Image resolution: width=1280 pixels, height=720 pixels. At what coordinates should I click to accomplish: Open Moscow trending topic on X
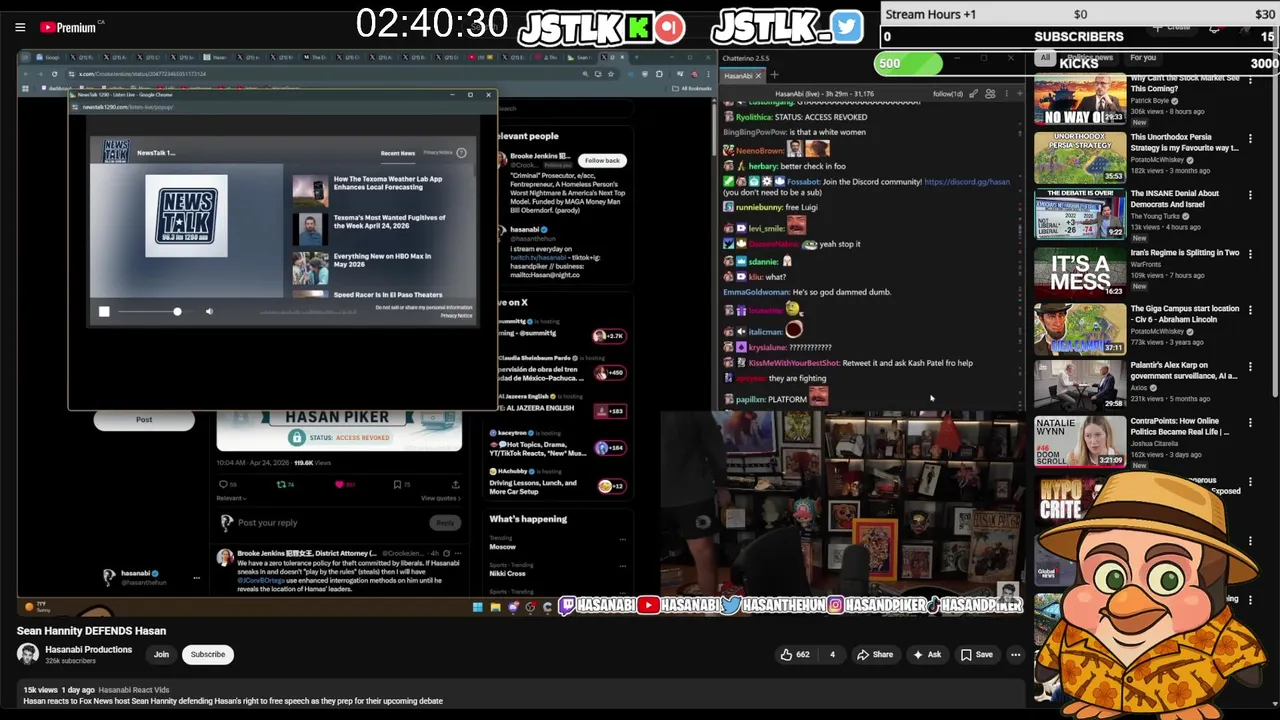(x=502, y=548)
